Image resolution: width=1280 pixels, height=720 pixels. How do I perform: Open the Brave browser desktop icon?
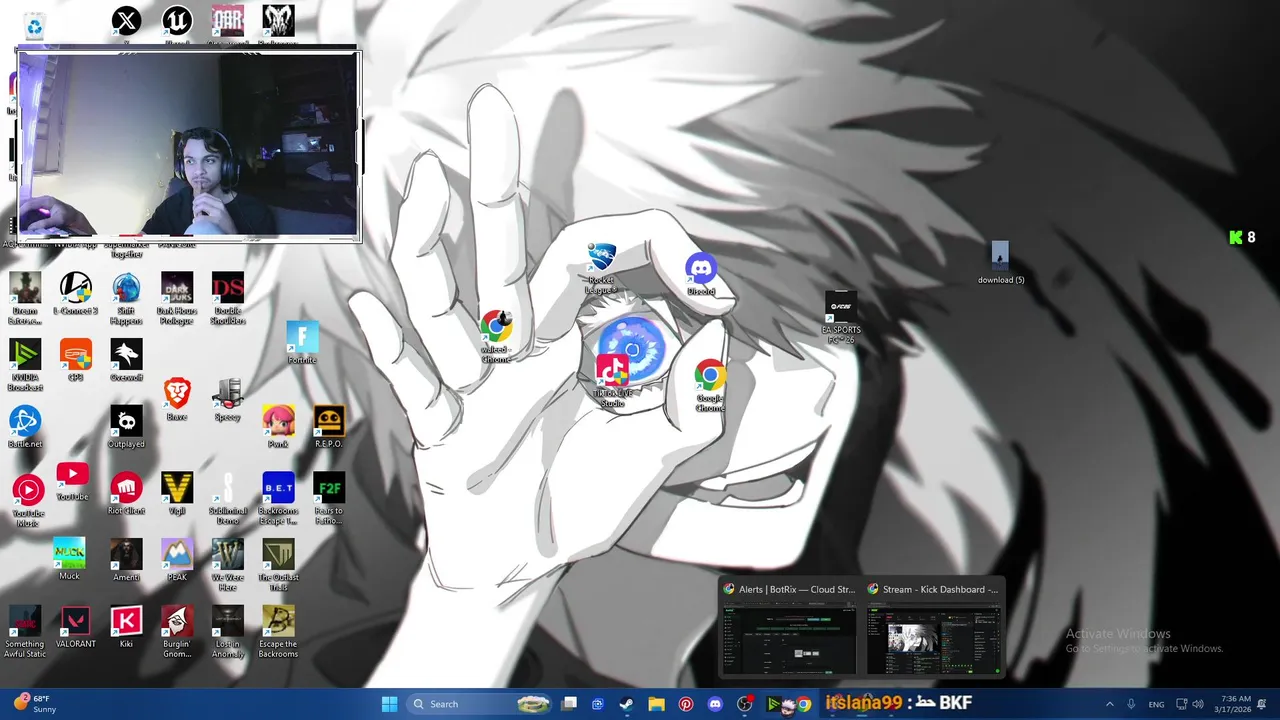tap(177, 399)
